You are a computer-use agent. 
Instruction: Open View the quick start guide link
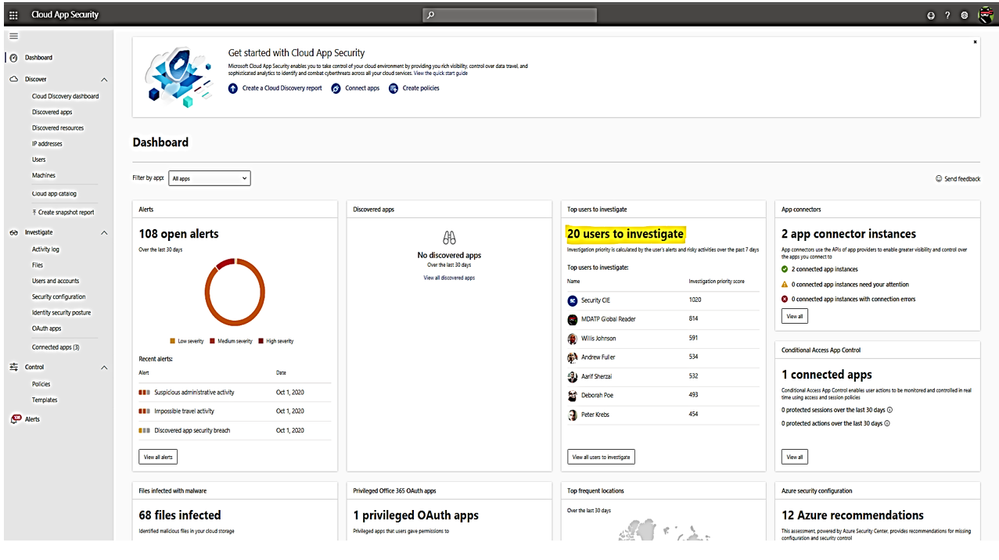pos(441,73)
